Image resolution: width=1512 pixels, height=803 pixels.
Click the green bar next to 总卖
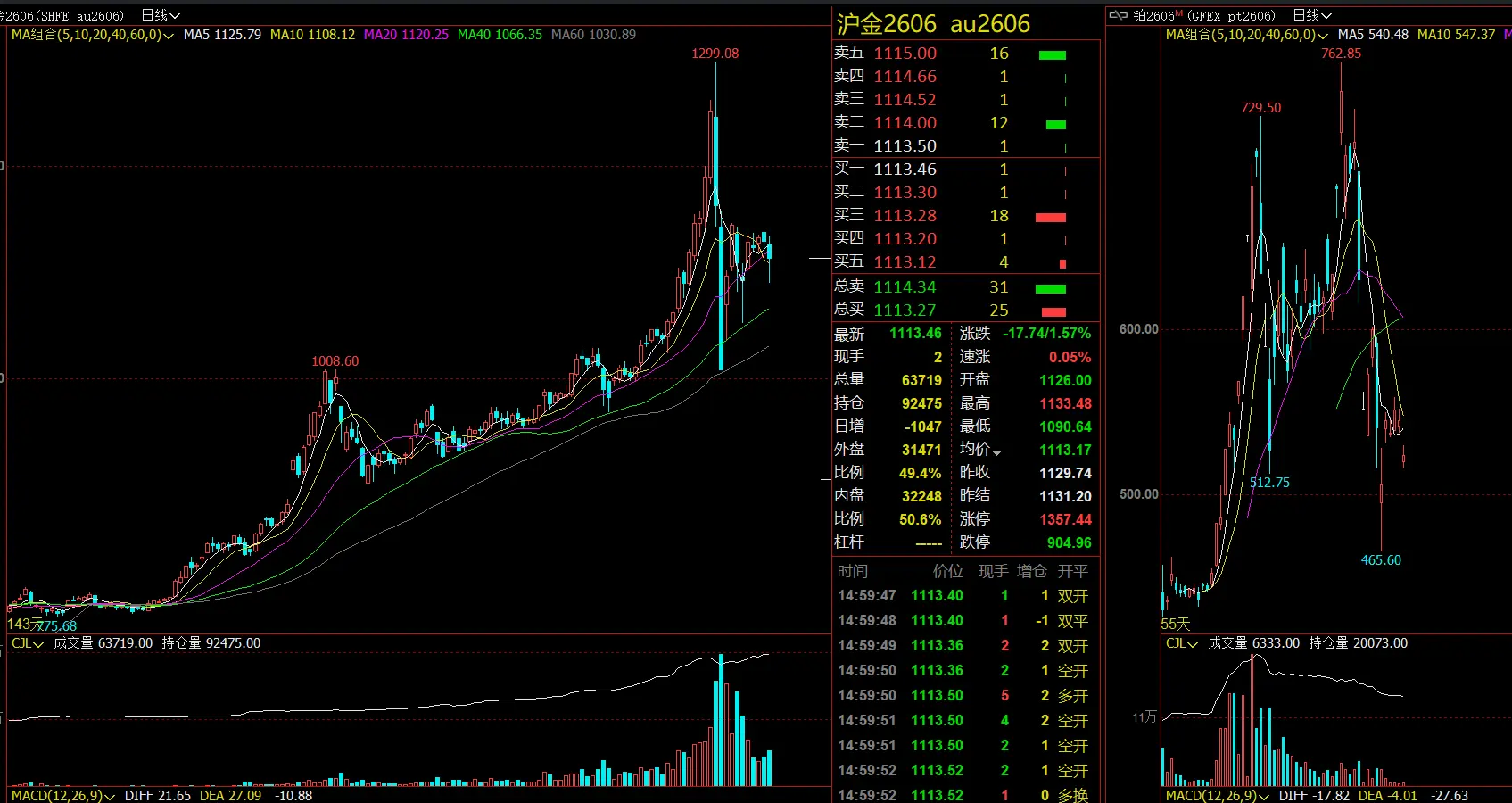tap(1051, 289)
